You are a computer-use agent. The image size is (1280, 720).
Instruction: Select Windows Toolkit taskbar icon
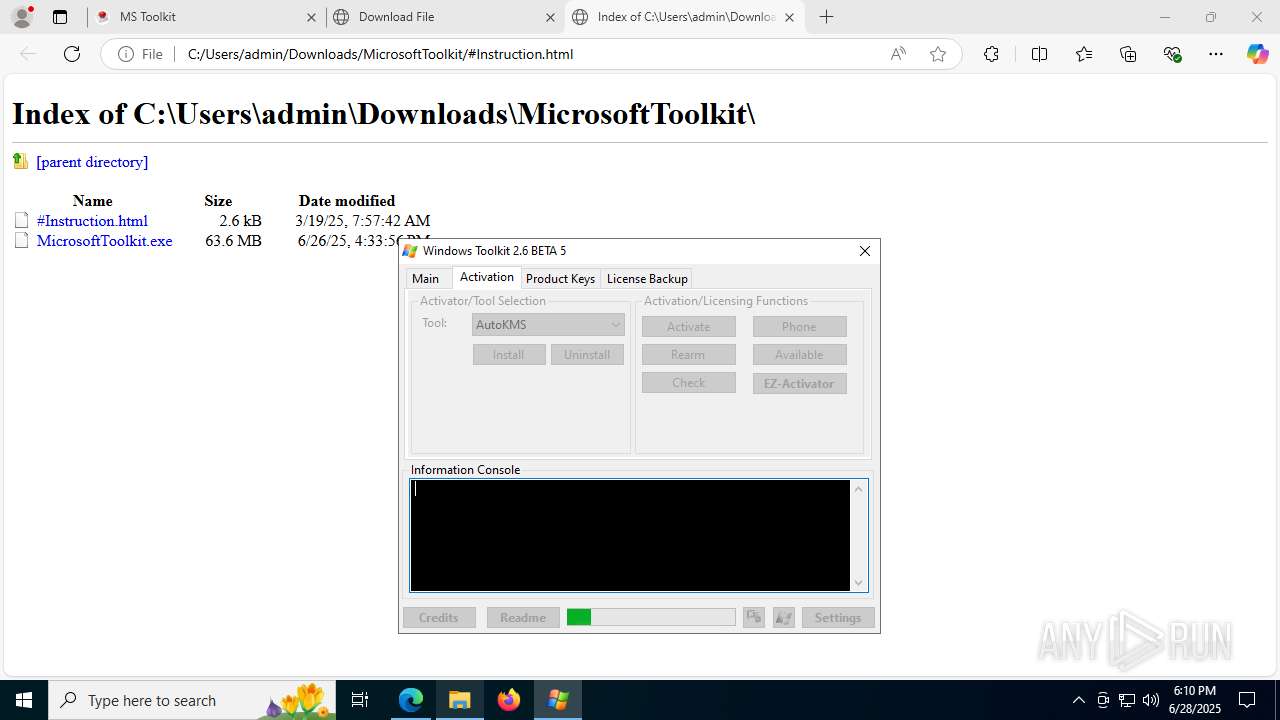click(x=557, y=700)
